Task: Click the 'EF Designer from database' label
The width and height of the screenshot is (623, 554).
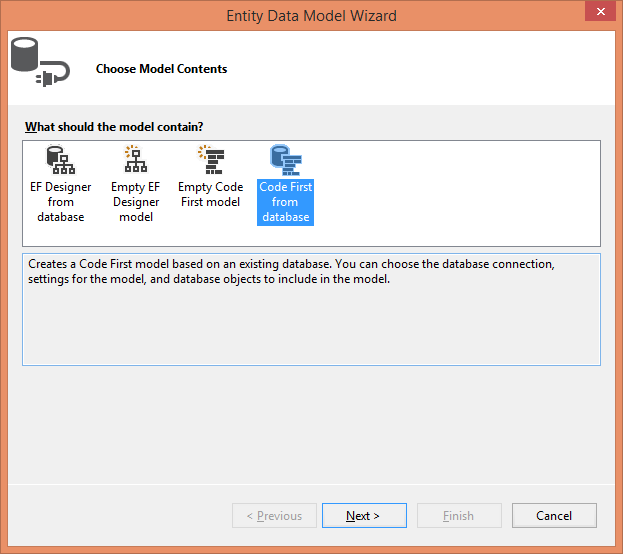Action: pyautogui.click(x=61, y=202)
